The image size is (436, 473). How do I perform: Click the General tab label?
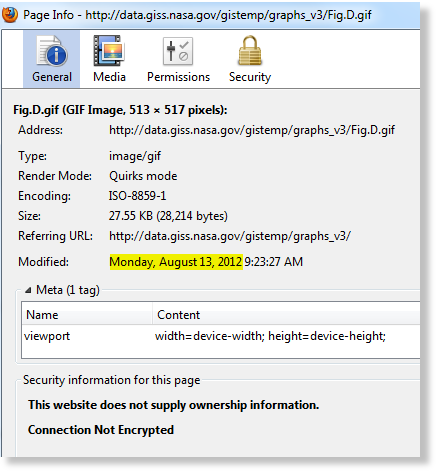[52, 77]
